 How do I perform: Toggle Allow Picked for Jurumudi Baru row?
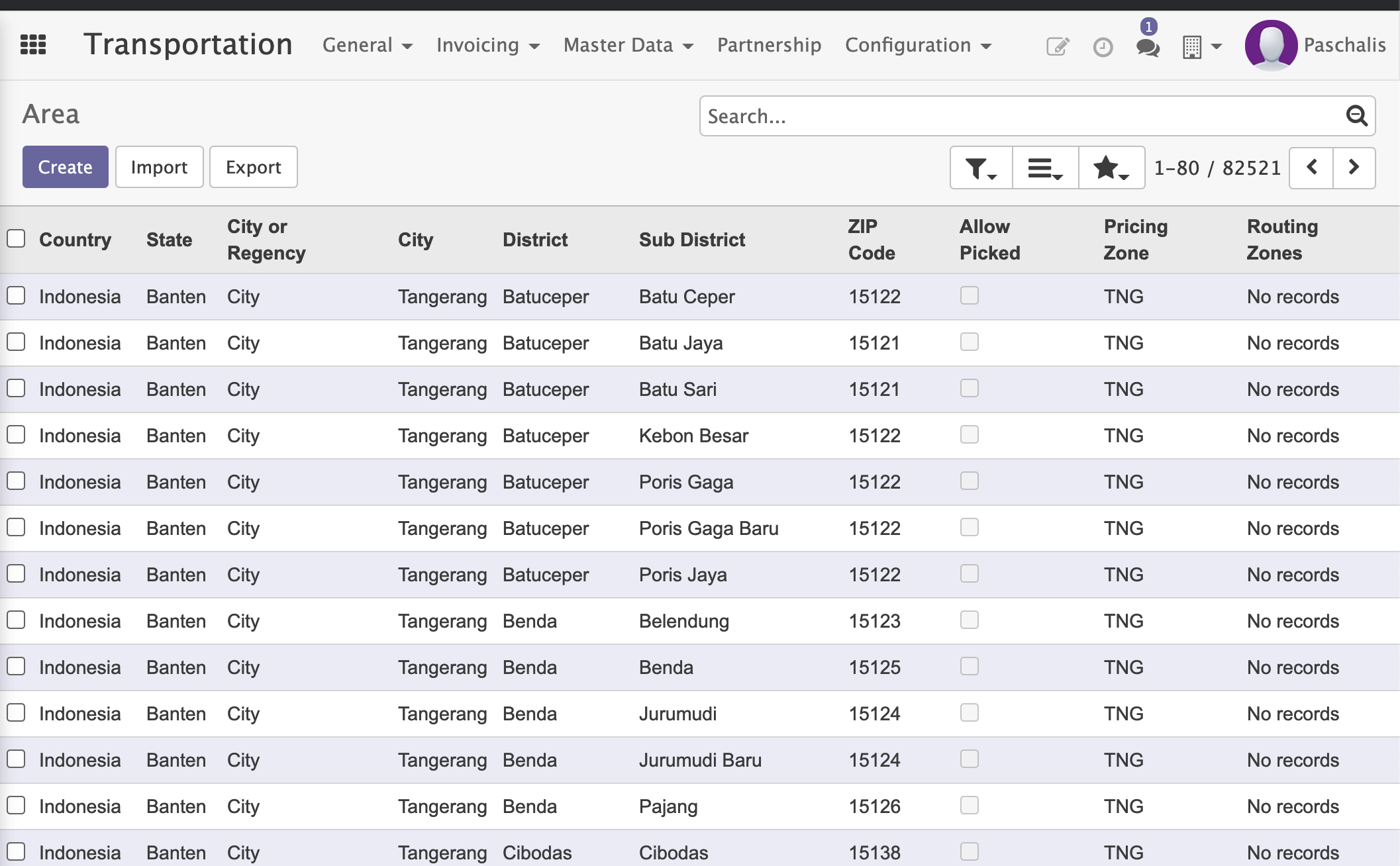coord(970,759)
